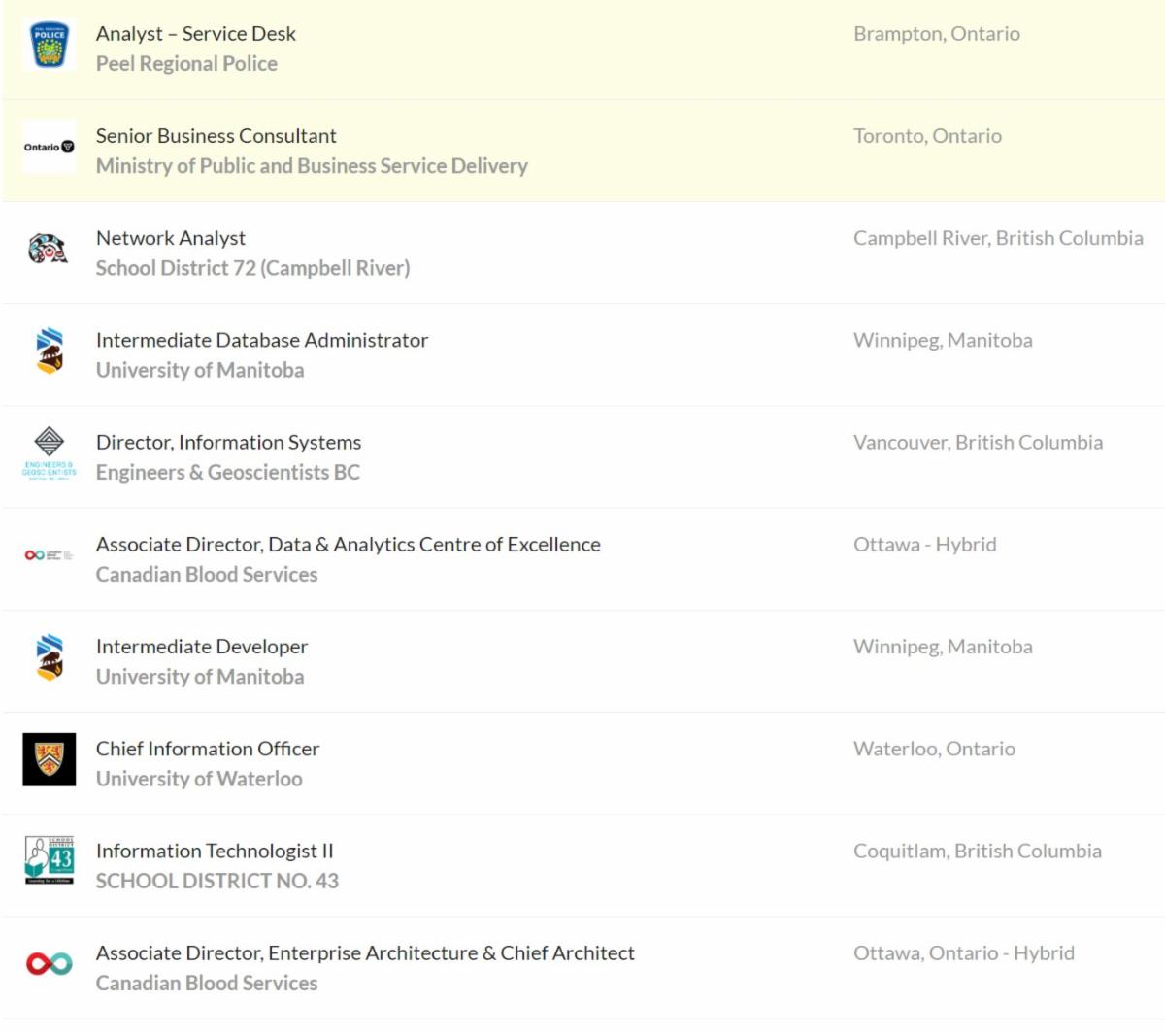Click the Engineers & Geoscientists BC logo
The image size is (1165, 1036).
pyautogui.click(x=49, y=452)
